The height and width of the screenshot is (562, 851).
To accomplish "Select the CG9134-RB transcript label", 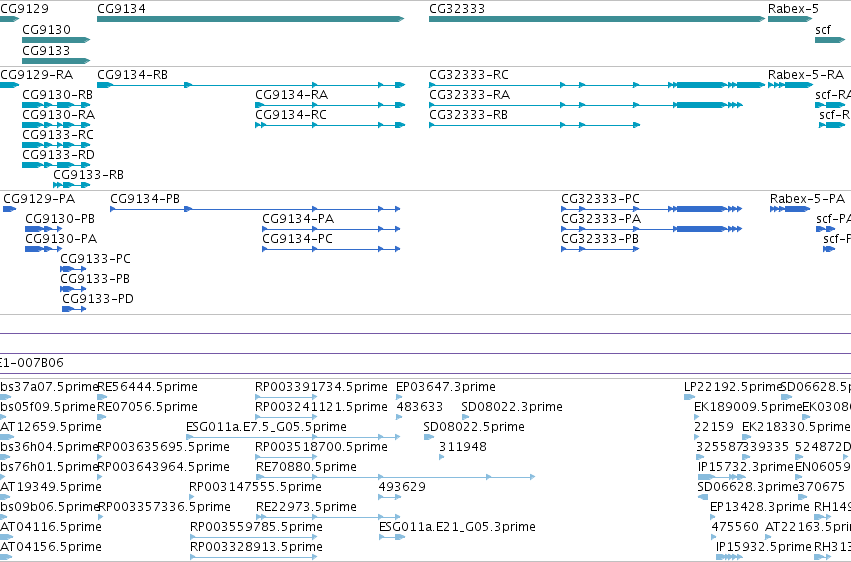I will (132, 74).
